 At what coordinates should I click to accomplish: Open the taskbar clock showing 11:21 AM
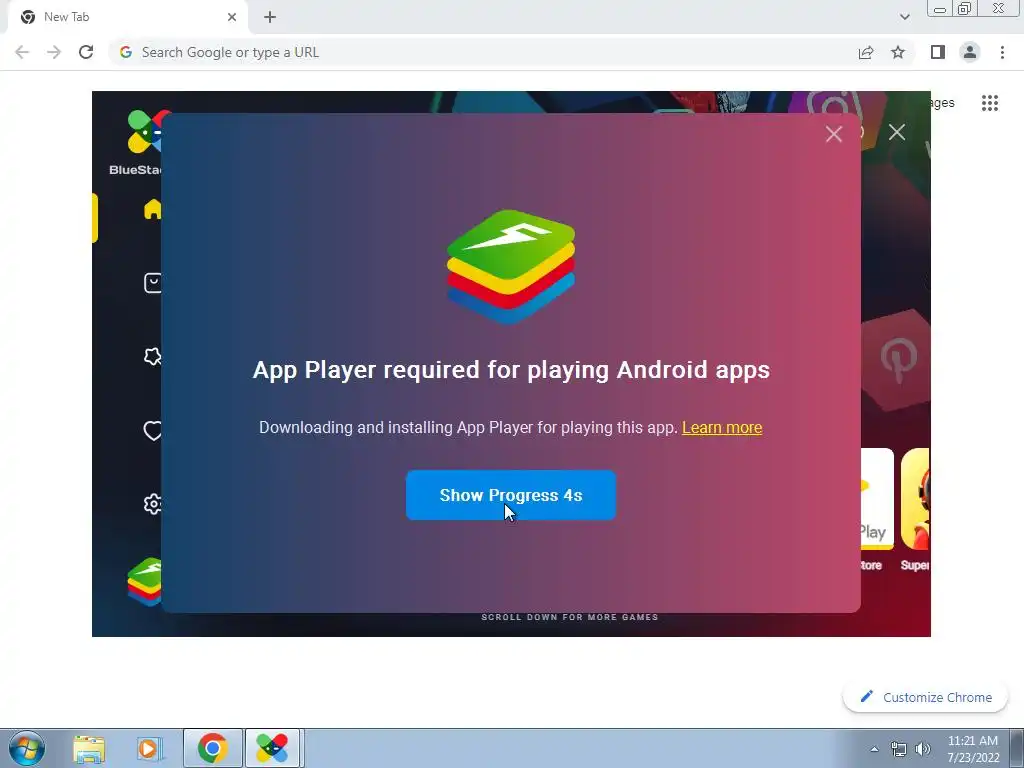pos(972,749)
